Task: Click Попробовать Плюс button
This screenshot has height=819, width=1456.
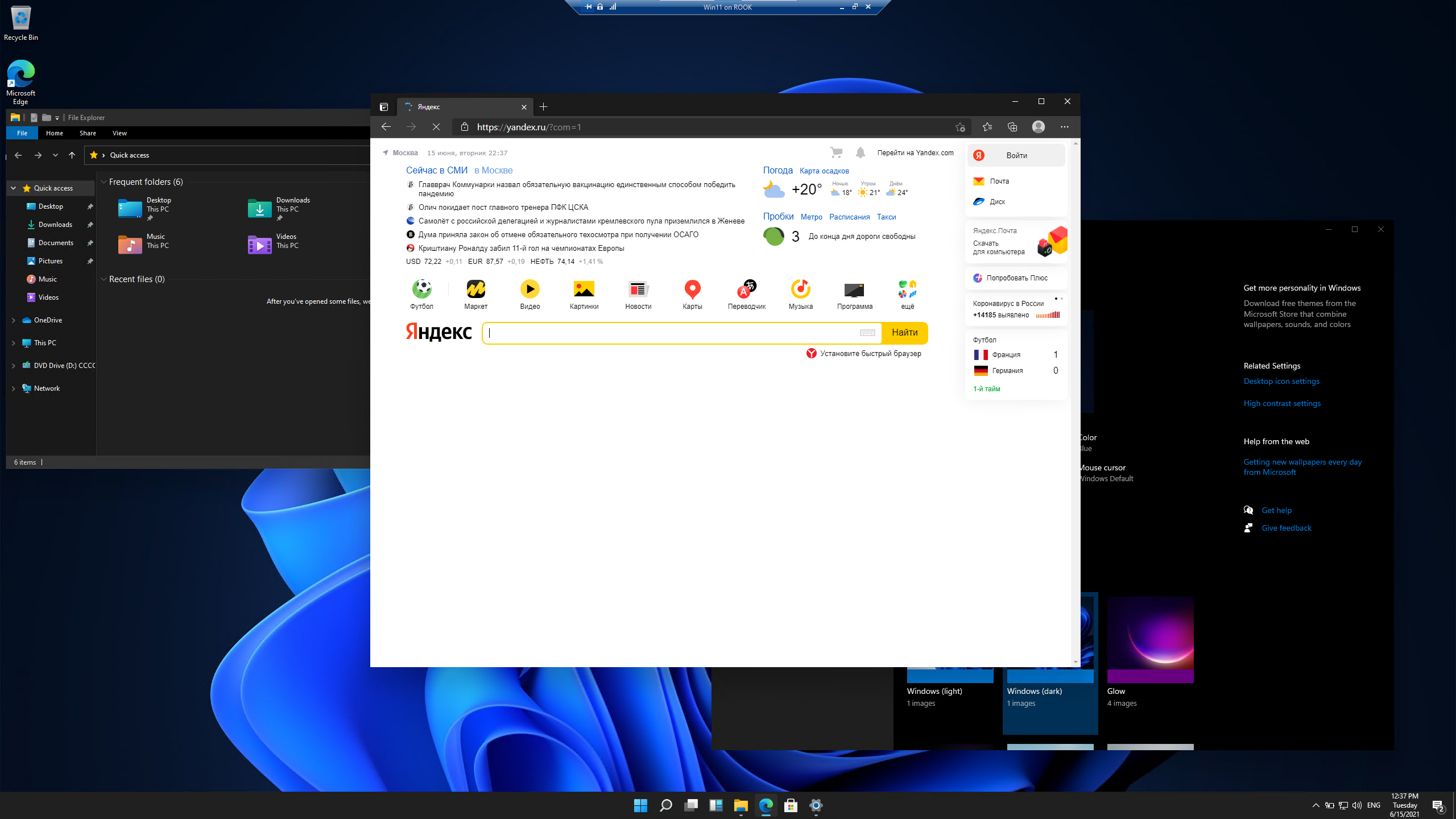Action: pyautogui.click(x=1016, y=278)
